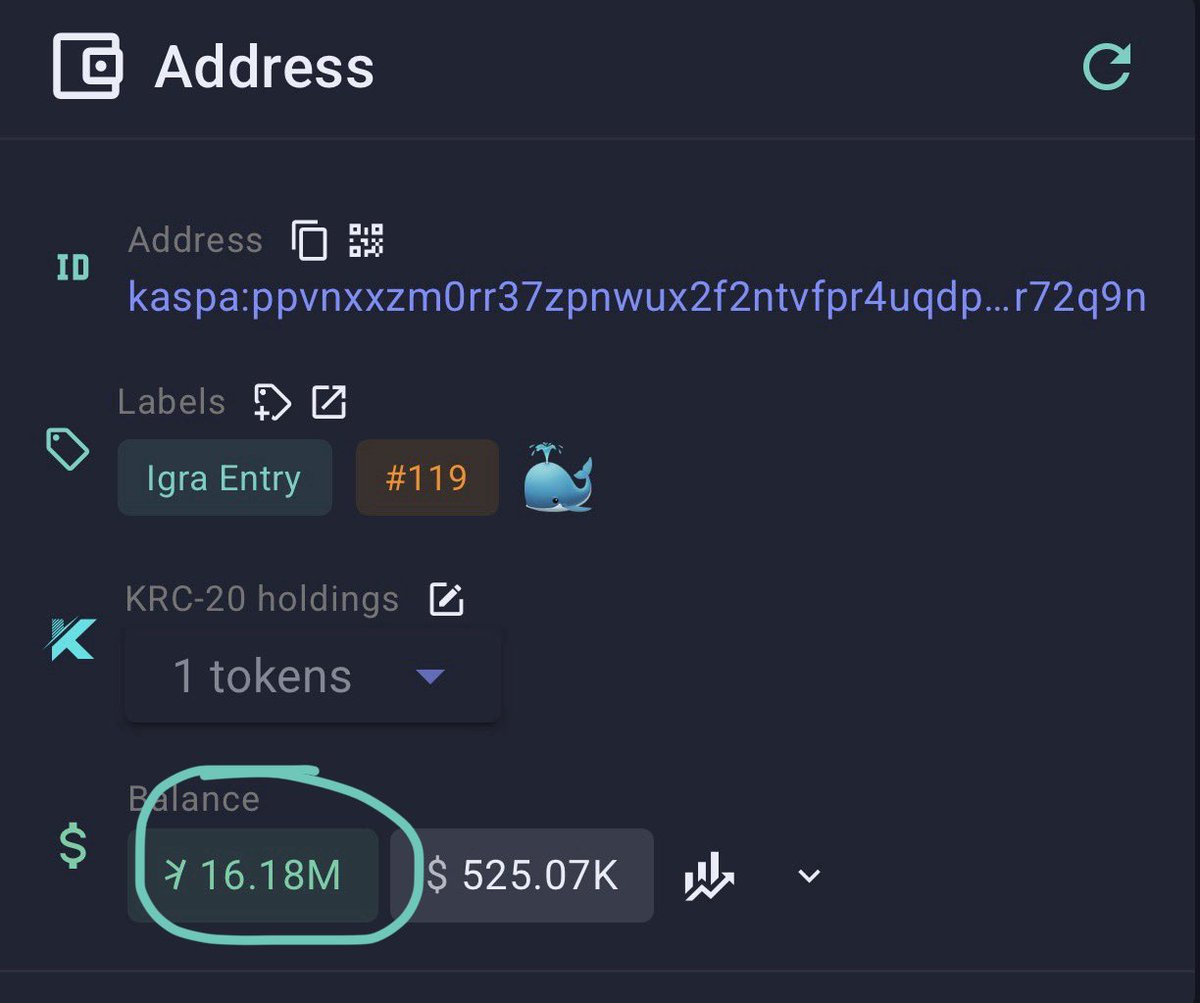This screenshot has height=1003, width=1200.
Task: Click the #119 rank badge
Action: (427, 478)
